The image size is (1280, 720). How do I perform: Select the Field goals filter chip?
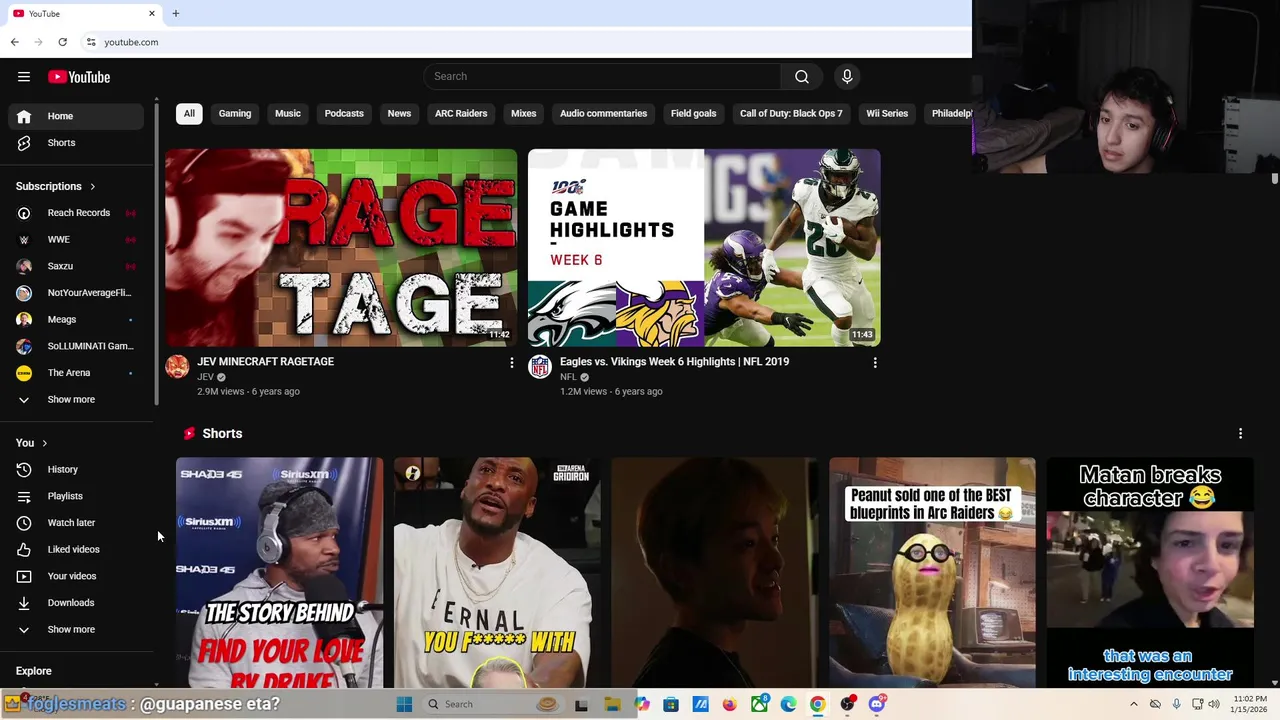[x=693, y=114]
